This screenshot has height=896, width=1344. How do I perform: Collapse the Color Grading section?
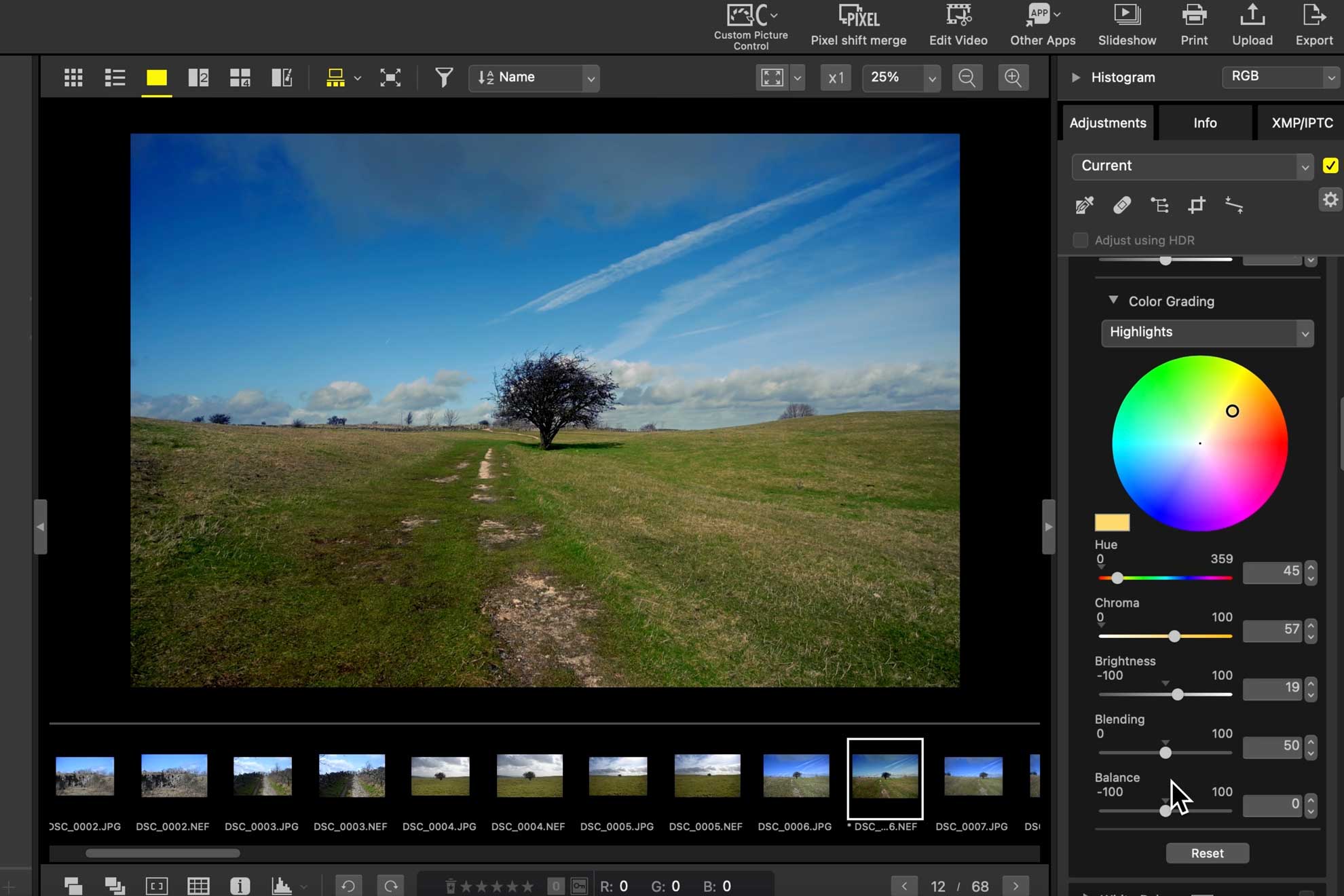(x=1113, y=300)
